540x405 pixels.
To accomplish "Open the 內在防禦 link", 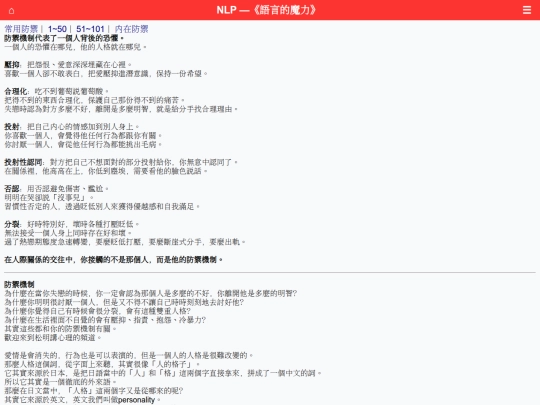I will (x=132, y=29).
